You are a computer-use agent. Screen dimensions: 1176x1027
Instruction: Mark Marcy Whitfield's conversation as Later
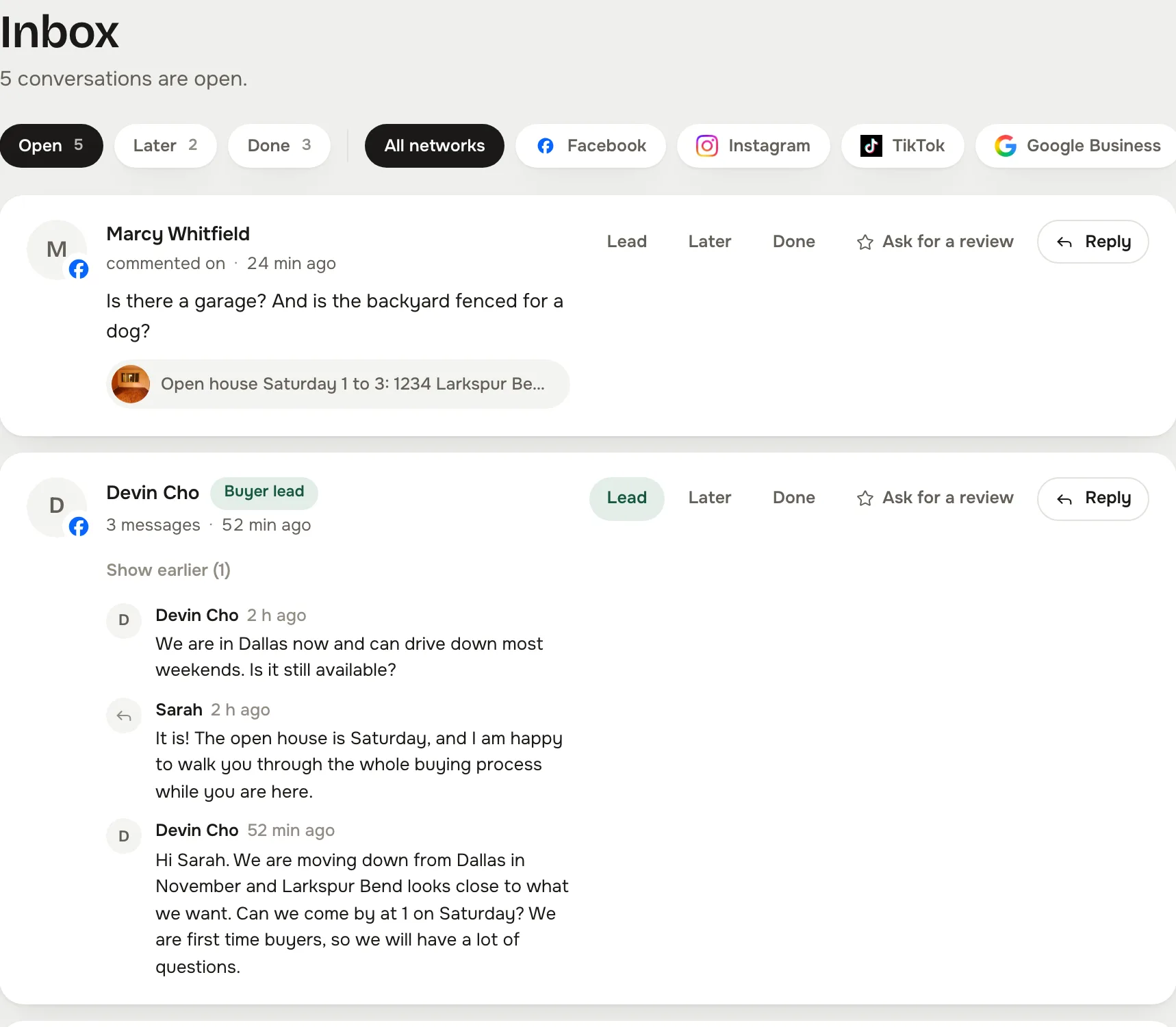pos(710,242)
